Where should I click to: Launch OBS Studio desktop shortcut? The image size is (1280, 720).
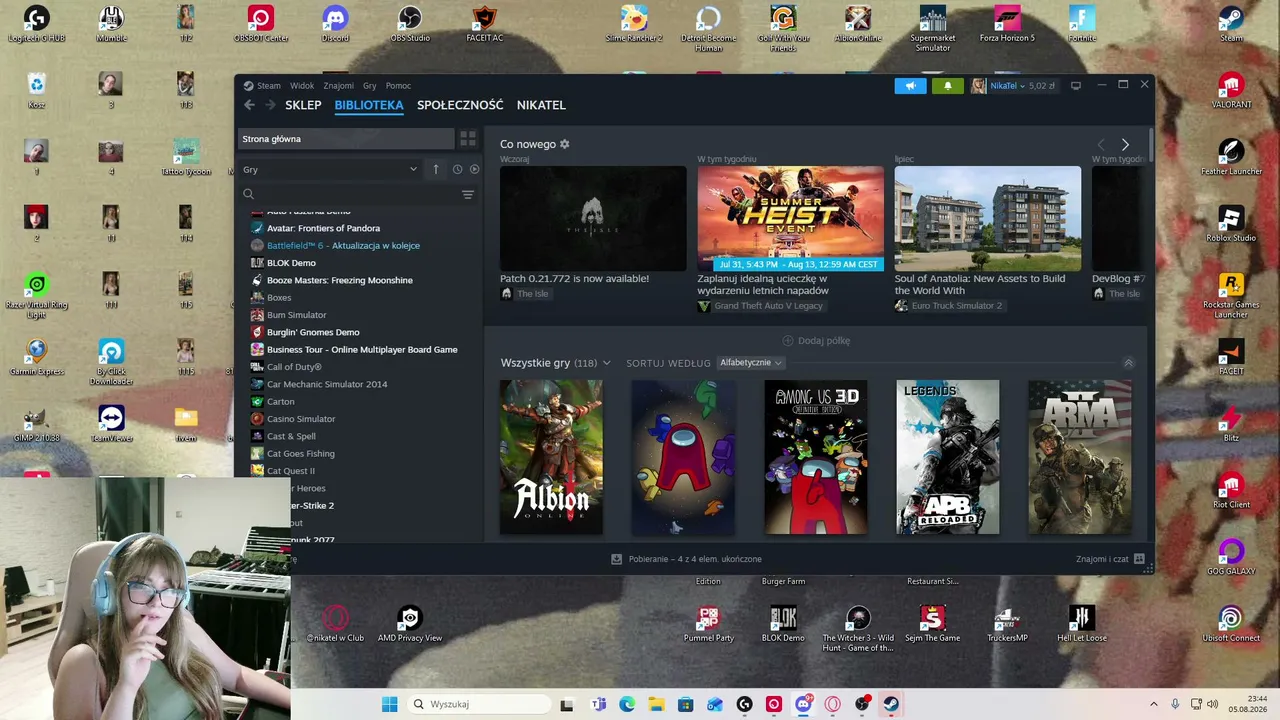click(410, 24)
